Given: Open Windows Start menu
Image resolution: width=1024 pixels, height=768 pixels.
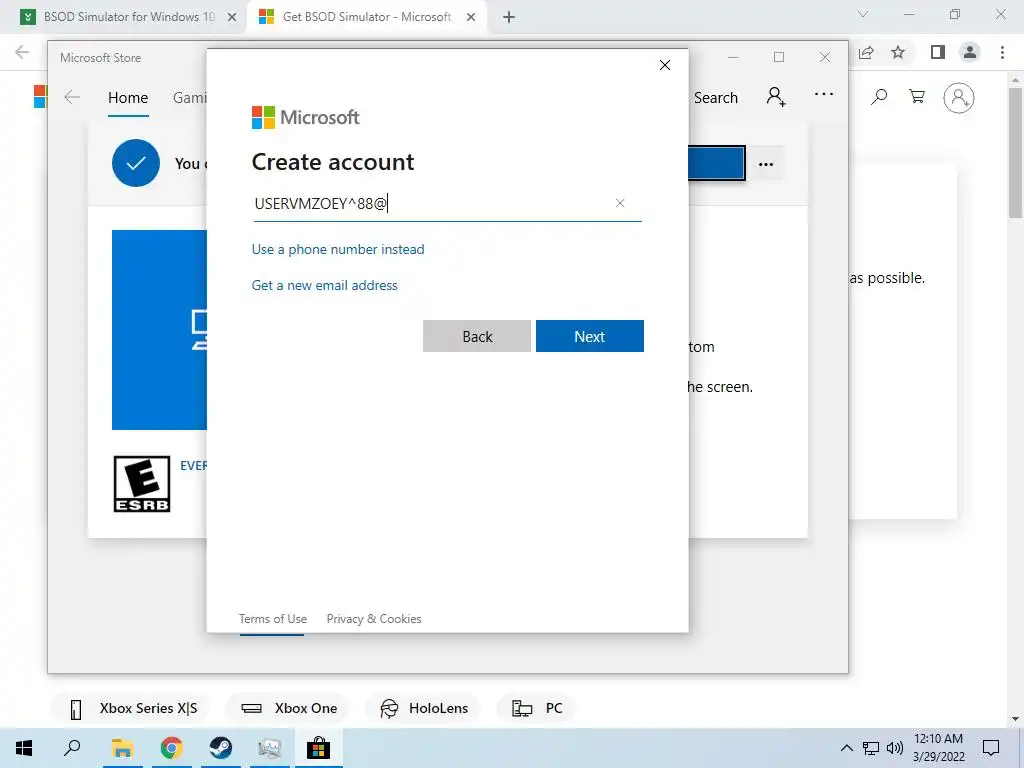Looking at the screenshot, I should point(24,748).
